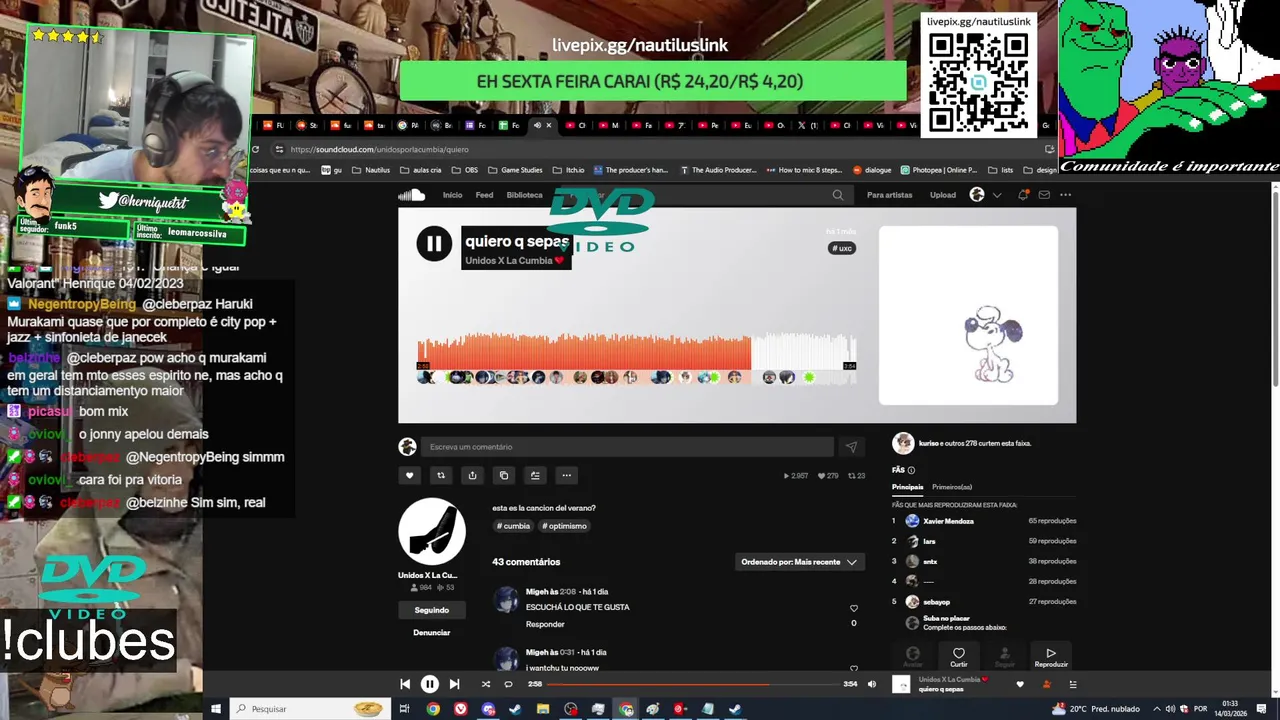
Task: Click the Pesquisar taskbar search box
Action: tap(310, 709)
